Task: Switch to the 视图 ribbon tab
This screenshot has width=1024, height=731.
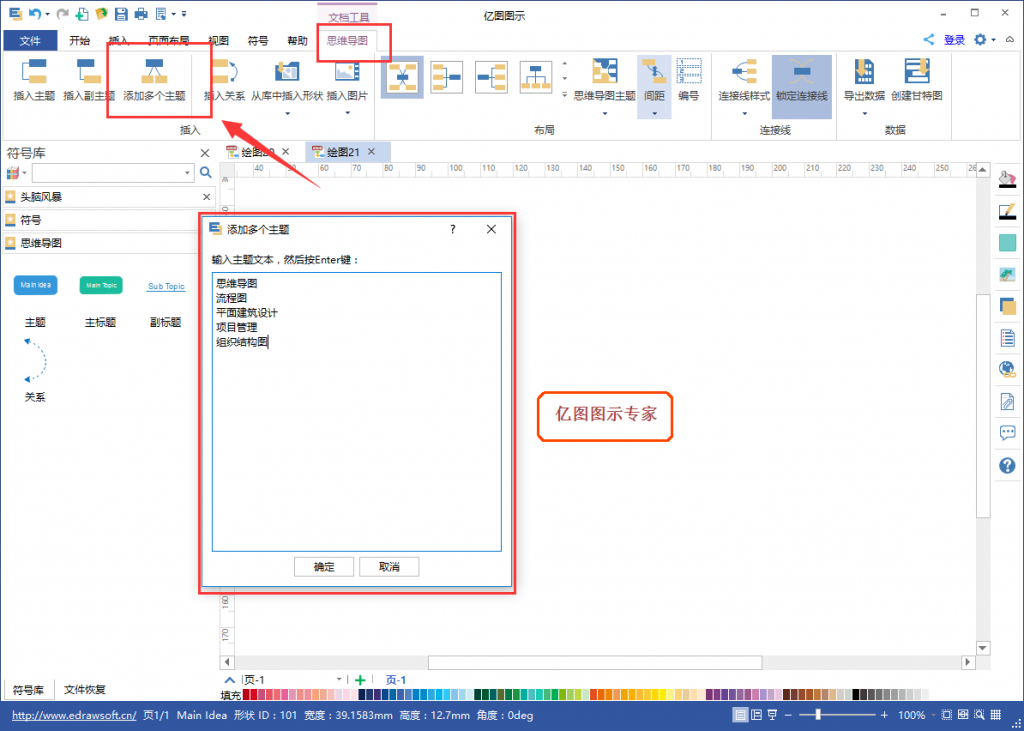Action: (219, 41)
